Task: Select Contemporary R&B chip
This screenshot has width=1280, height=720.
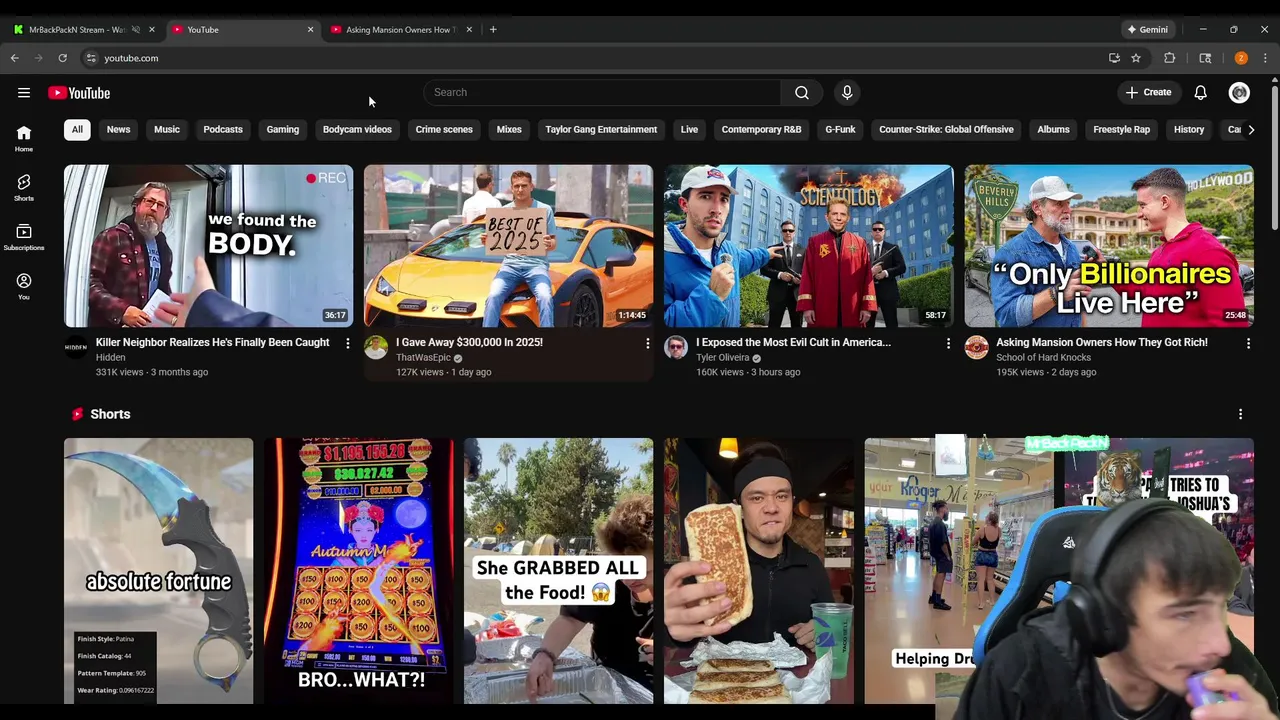Action: tap(761, 129)
